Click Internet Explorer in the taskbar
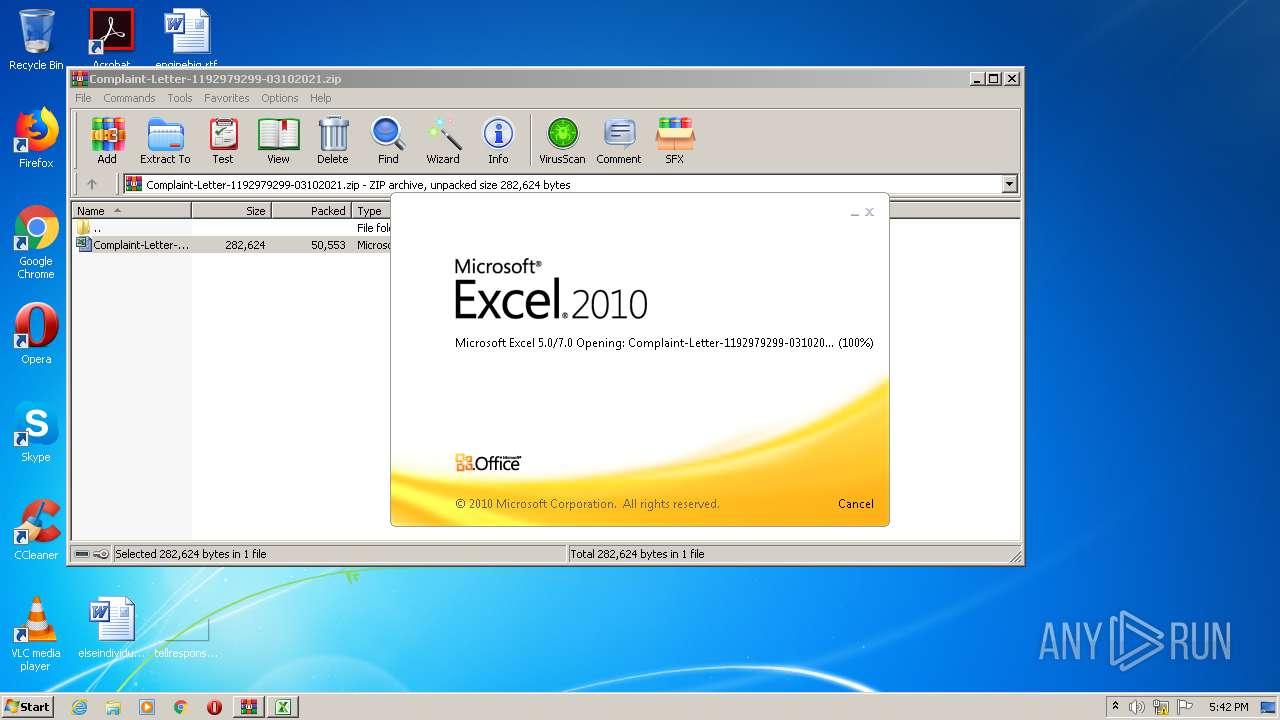1280x720 pixels. pos(79,707)
